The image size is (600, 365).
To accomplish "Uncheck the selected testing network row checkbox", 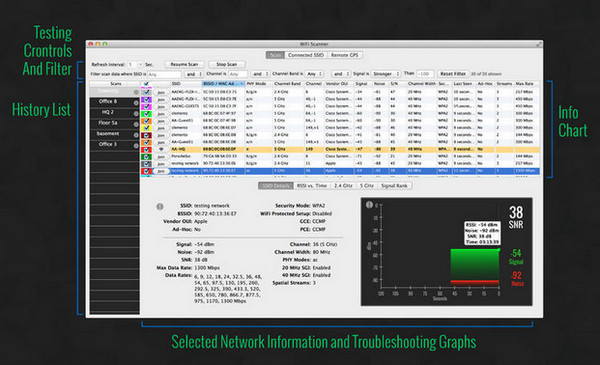I will click(x=147, y=171).
